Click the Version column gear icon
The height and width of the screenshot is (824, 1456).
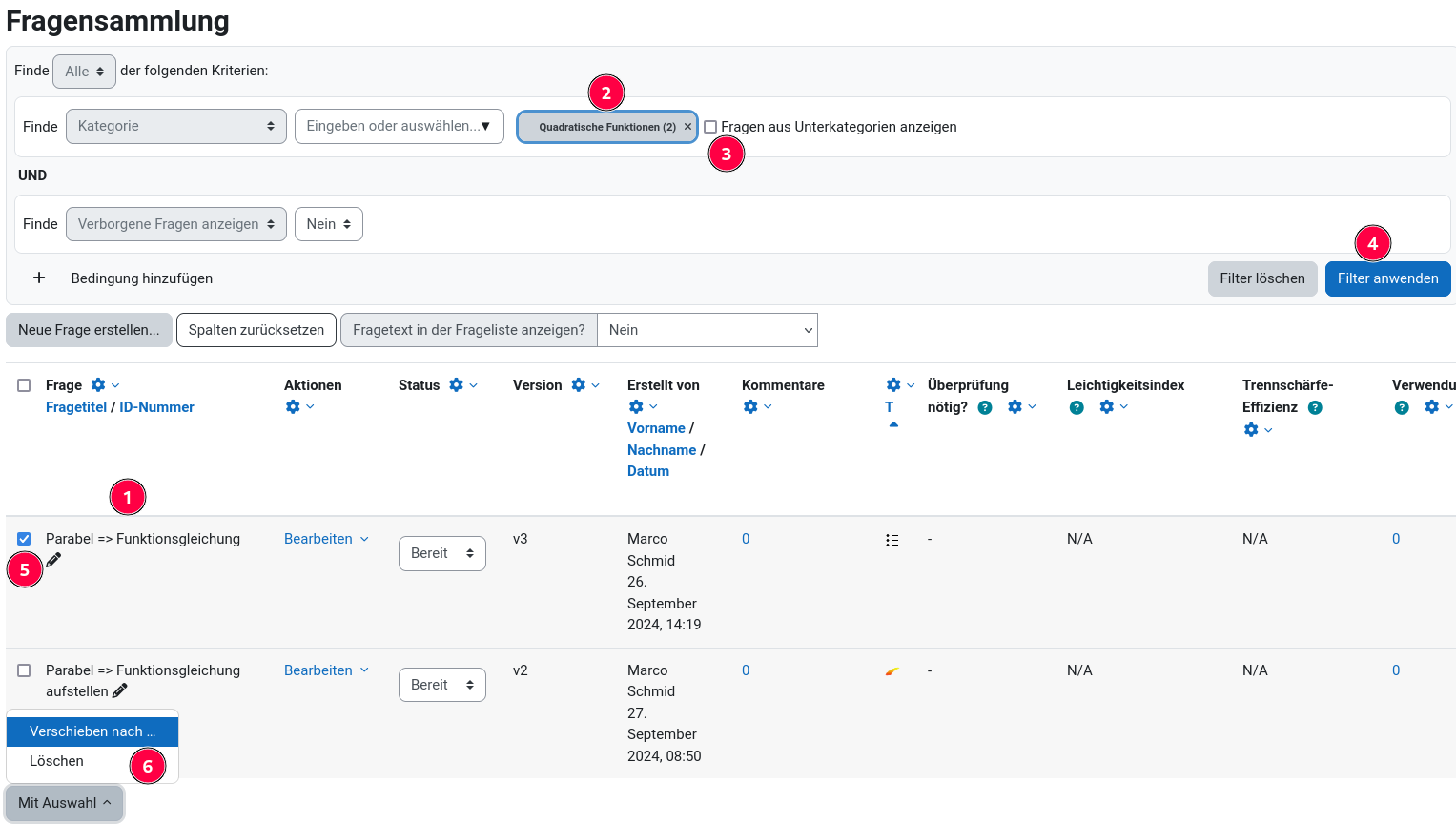click(578, 385)
